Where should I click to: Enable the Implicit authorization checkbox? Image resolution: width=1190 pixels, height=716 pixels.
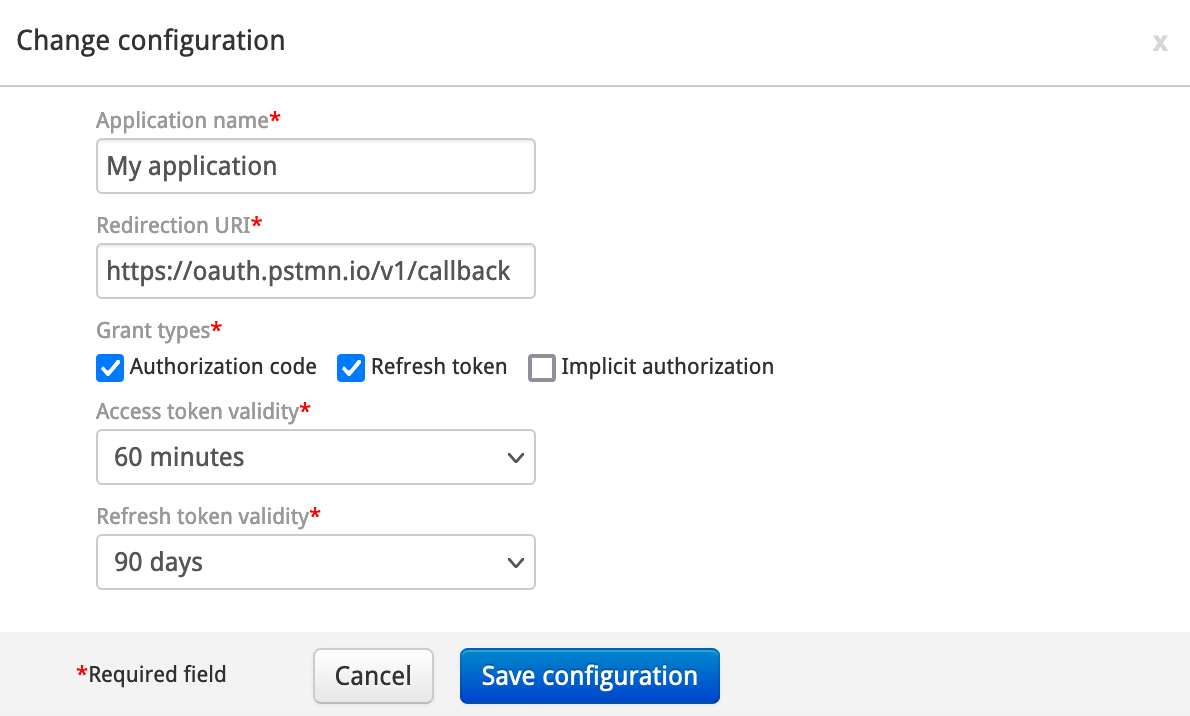542,368
